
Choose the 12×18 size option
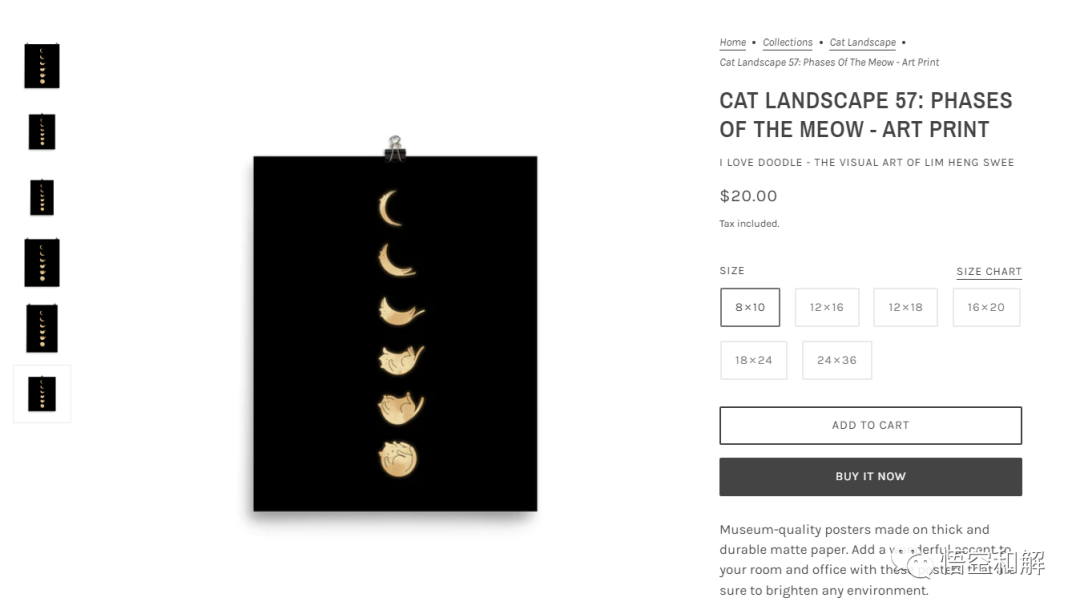coord(905,307)
